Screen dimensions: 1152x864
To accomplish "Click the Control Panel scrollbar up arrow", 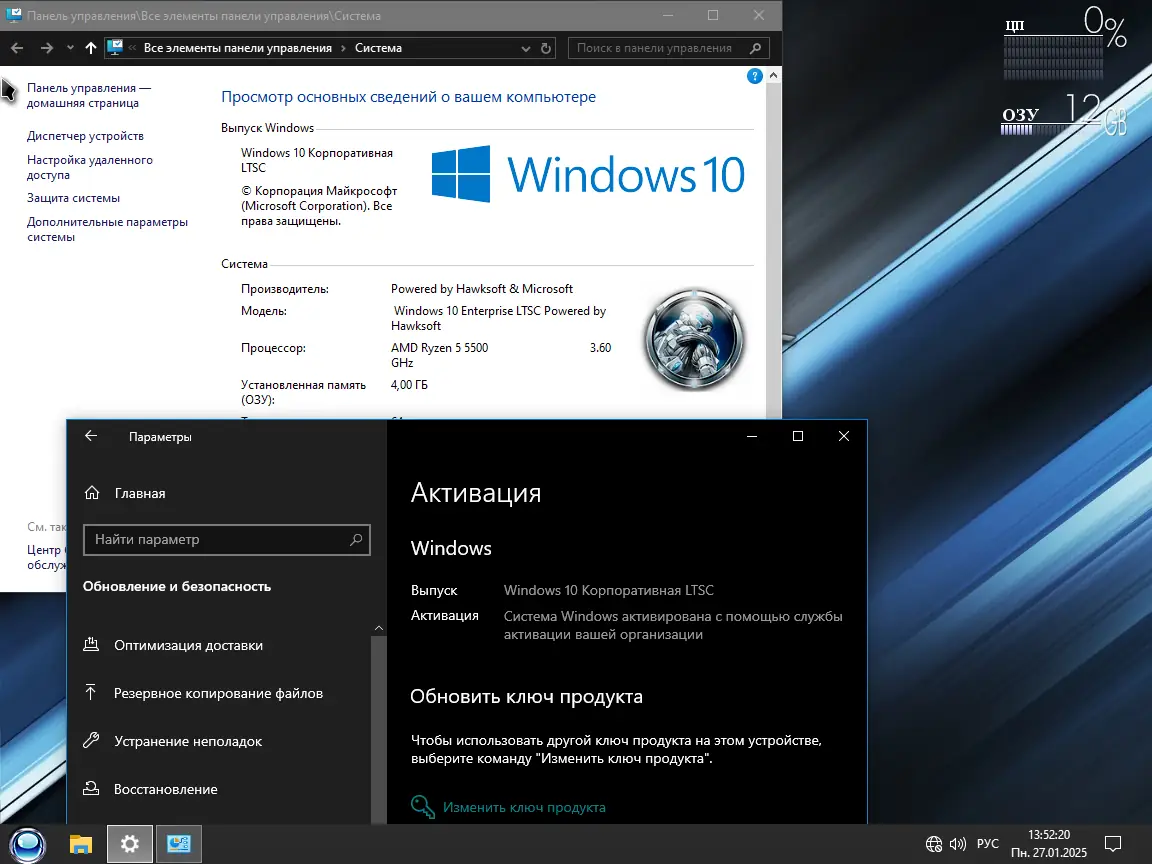I will 773,75.
